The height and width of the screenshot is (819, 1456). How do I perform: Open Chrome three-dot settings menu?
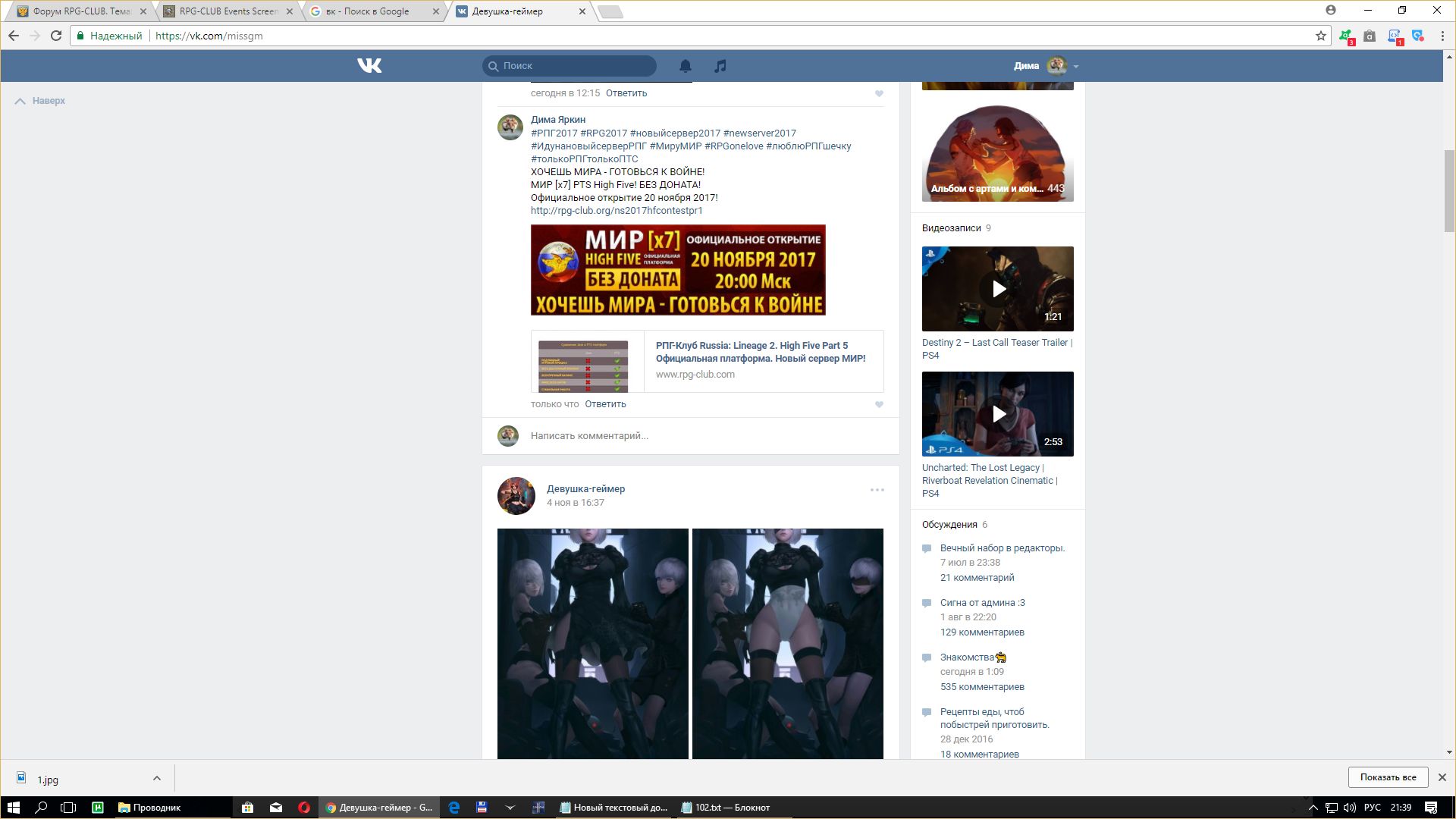tap(1442, 36)
